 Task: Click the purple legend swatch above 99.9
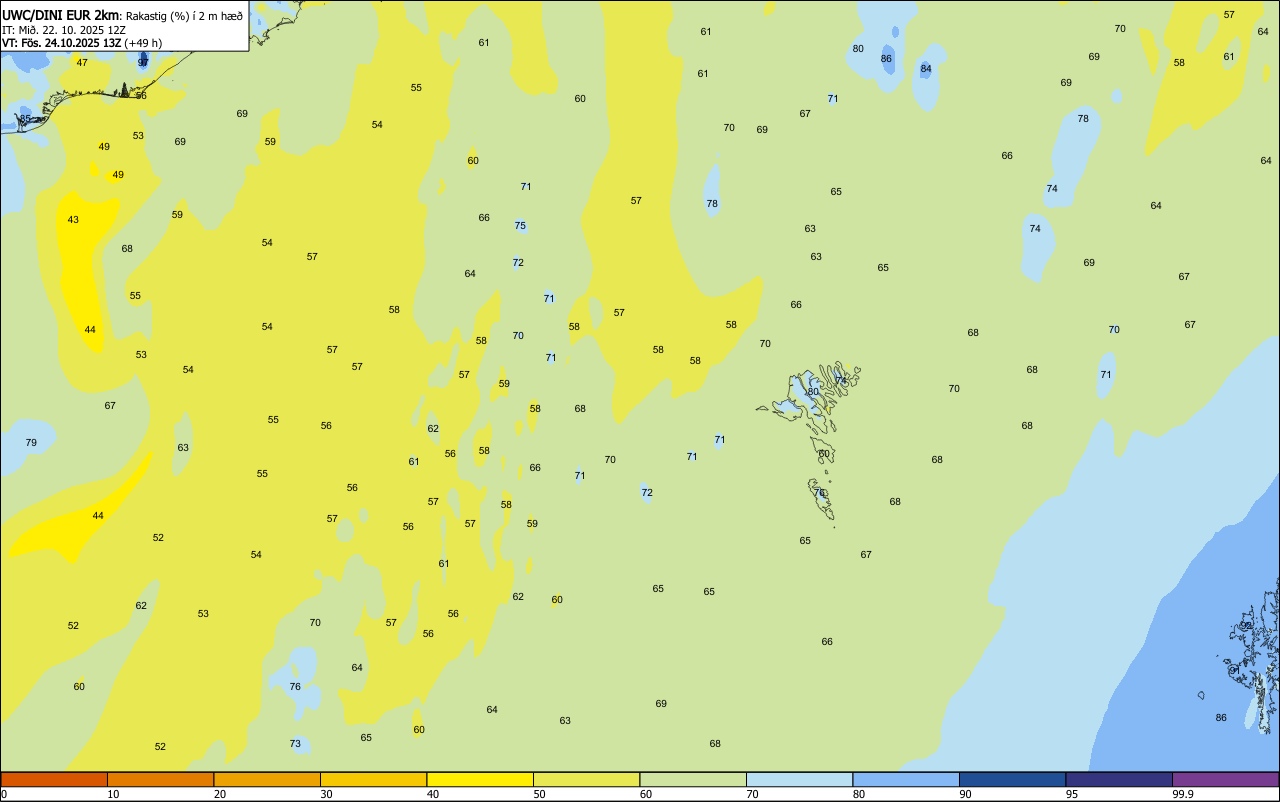(1225, 779)
